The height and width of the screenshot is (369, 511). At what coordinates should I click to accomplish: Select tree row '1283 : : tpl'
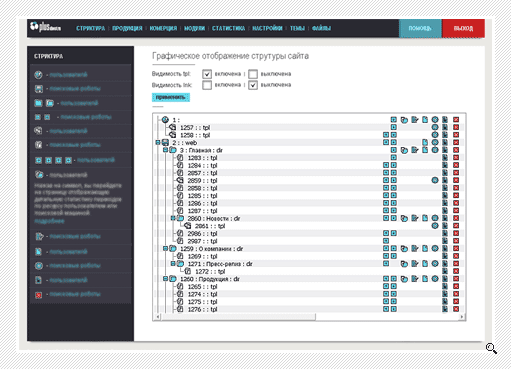tap(202, 158)
